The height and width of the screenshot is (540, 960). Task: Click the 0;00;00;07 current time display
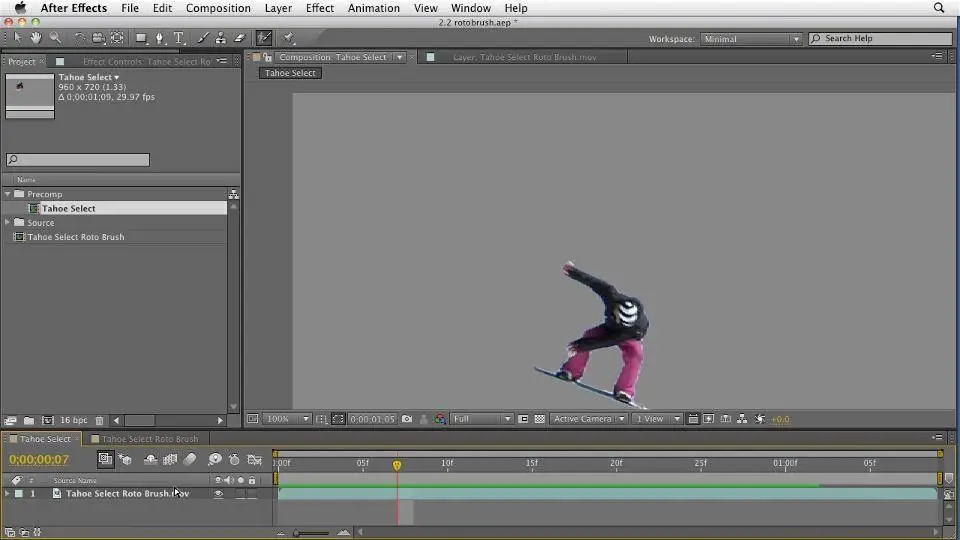[39, 460]
